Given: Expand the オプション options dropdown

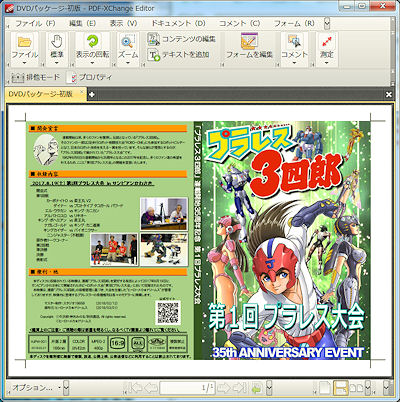Looking at the screenshot, I should coord(36,388).
